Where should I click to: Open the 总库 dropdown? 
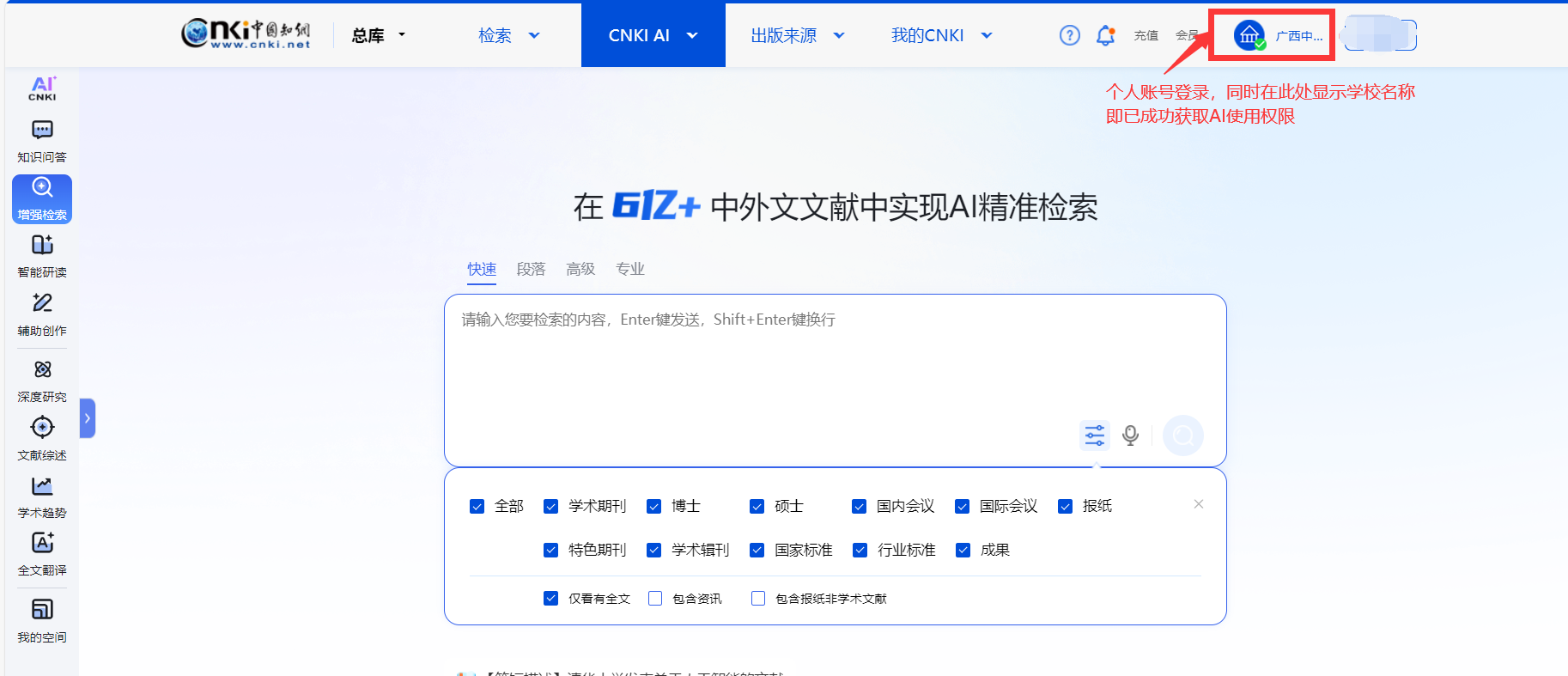tap(378, 35)
